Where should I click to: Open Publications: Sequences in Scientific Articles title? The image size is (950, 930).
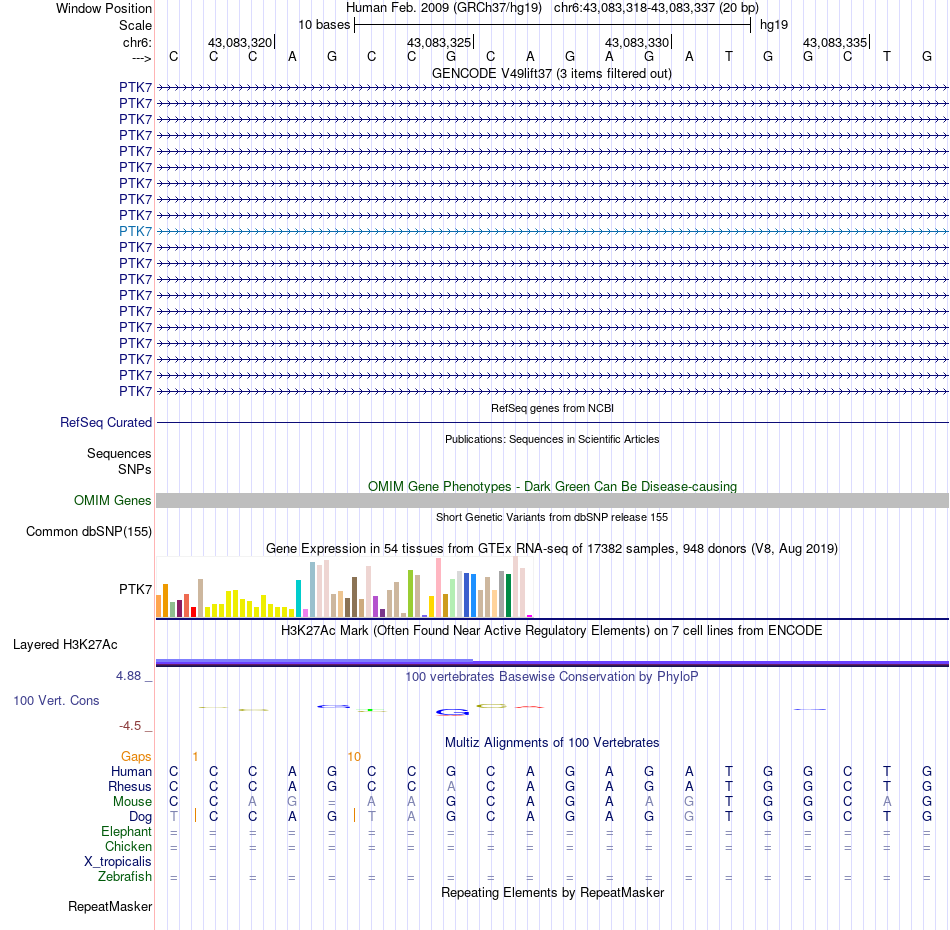click(x=552, y=439)
